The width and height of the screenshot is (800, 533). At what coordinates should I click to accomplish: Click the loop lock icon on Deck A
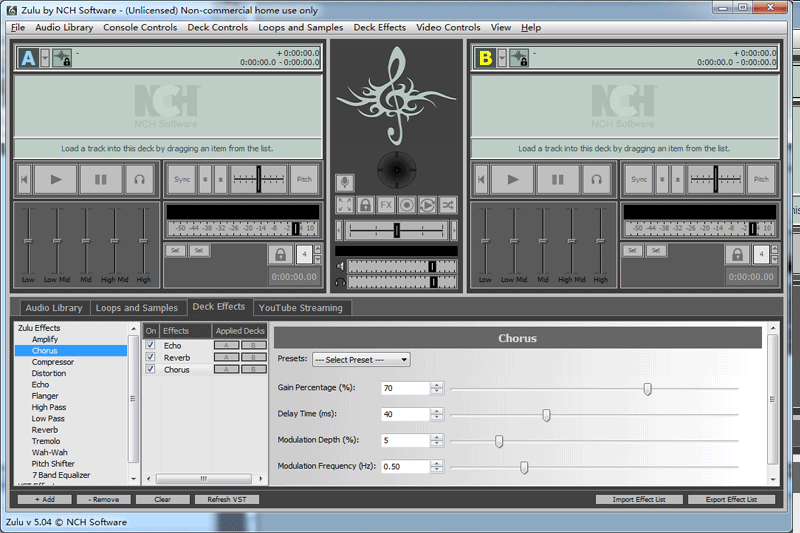pyautogui.click(x=280, y=254)
